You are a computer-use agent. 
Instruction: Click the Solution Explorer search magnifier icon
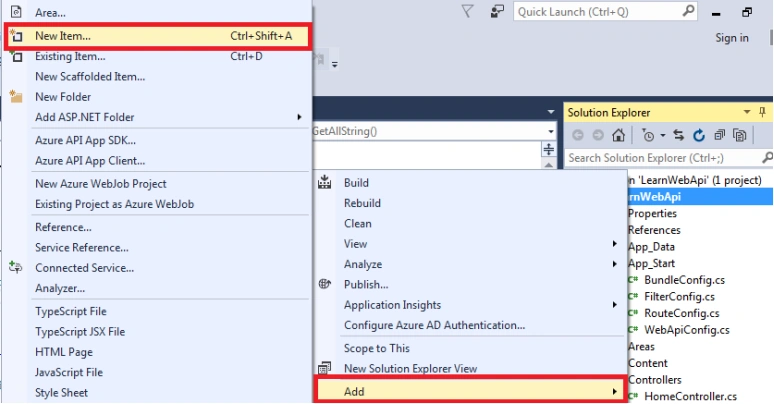tap(767, 158)
